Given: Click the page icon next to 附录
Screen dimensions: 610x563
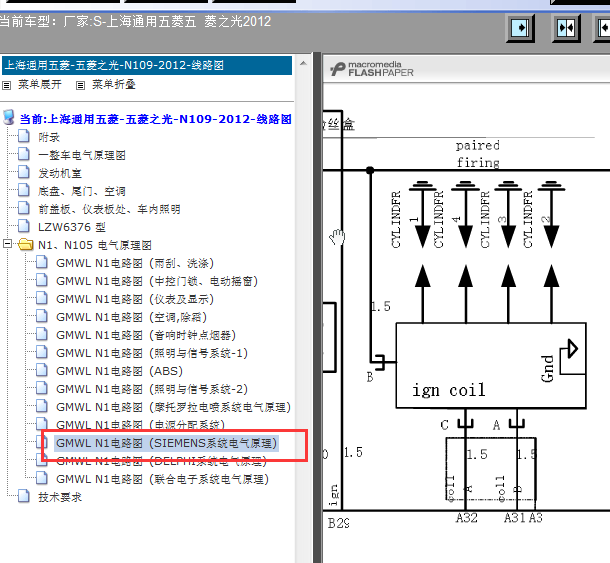Looking at the screenshot, I should (x=24, y=137).
